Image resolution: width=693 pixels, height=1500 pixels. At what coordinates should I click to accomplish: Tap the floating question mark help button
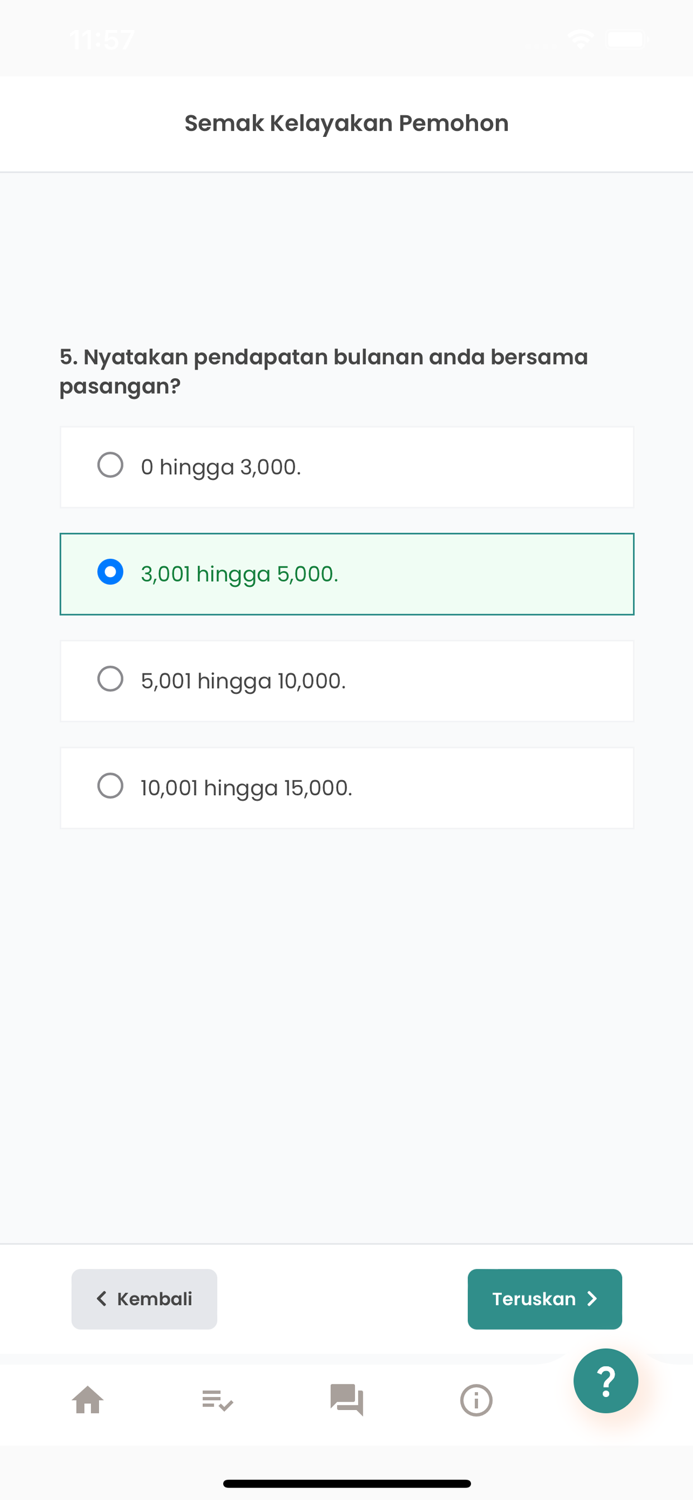[605, 1381]
